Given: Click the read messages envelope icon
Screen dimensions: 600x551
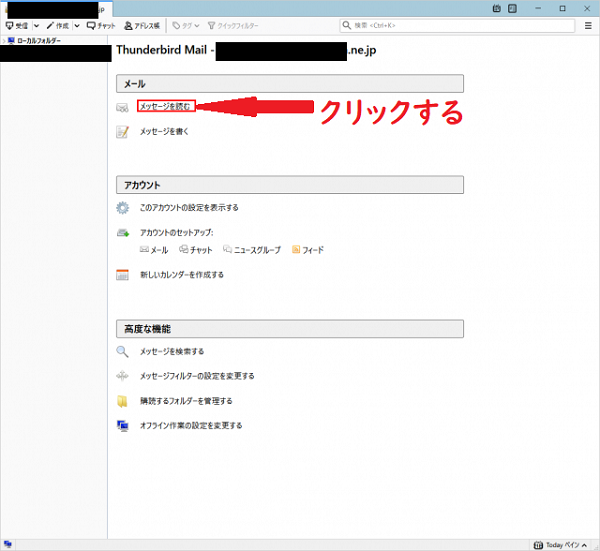Looking at the screenshot, I should tap(122, 108).
